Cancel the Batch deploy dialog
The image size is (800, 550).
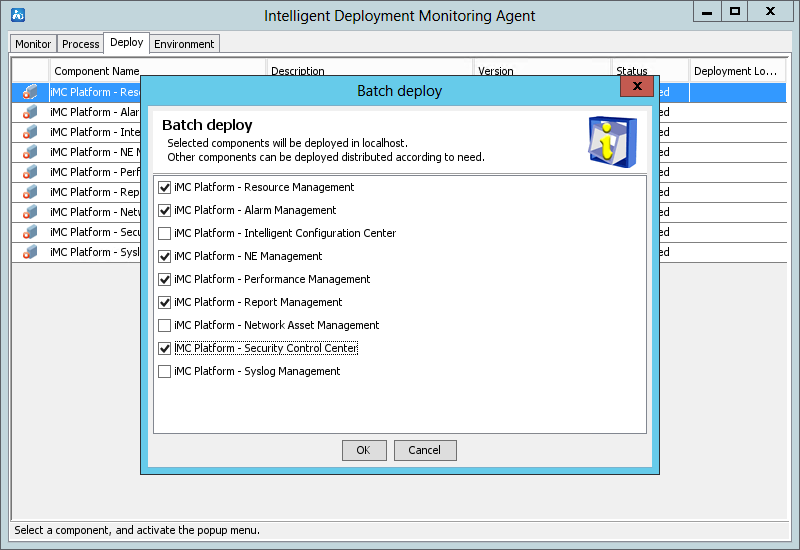pyautogui.click(x=425, y=450)
